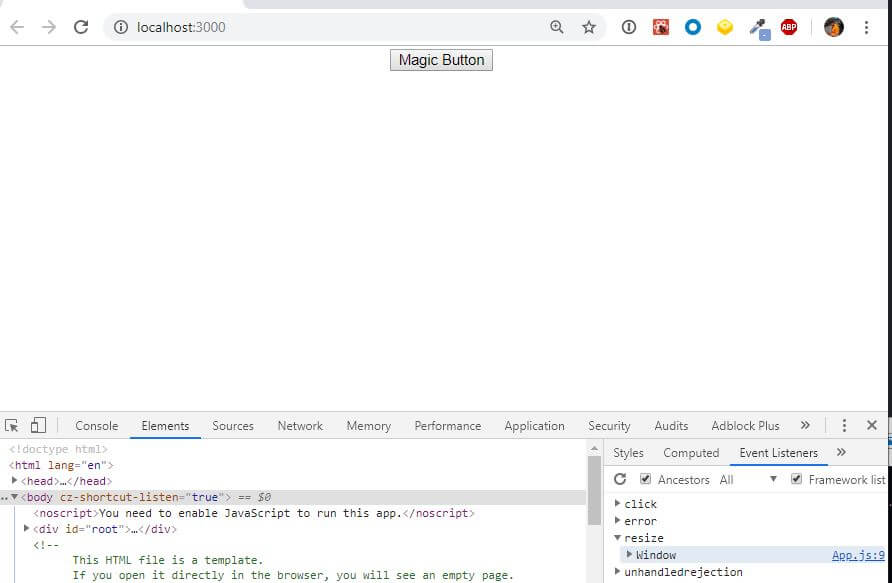Select the Event Listeners pane
Viewport: 892px width, 583px height.
778,453
